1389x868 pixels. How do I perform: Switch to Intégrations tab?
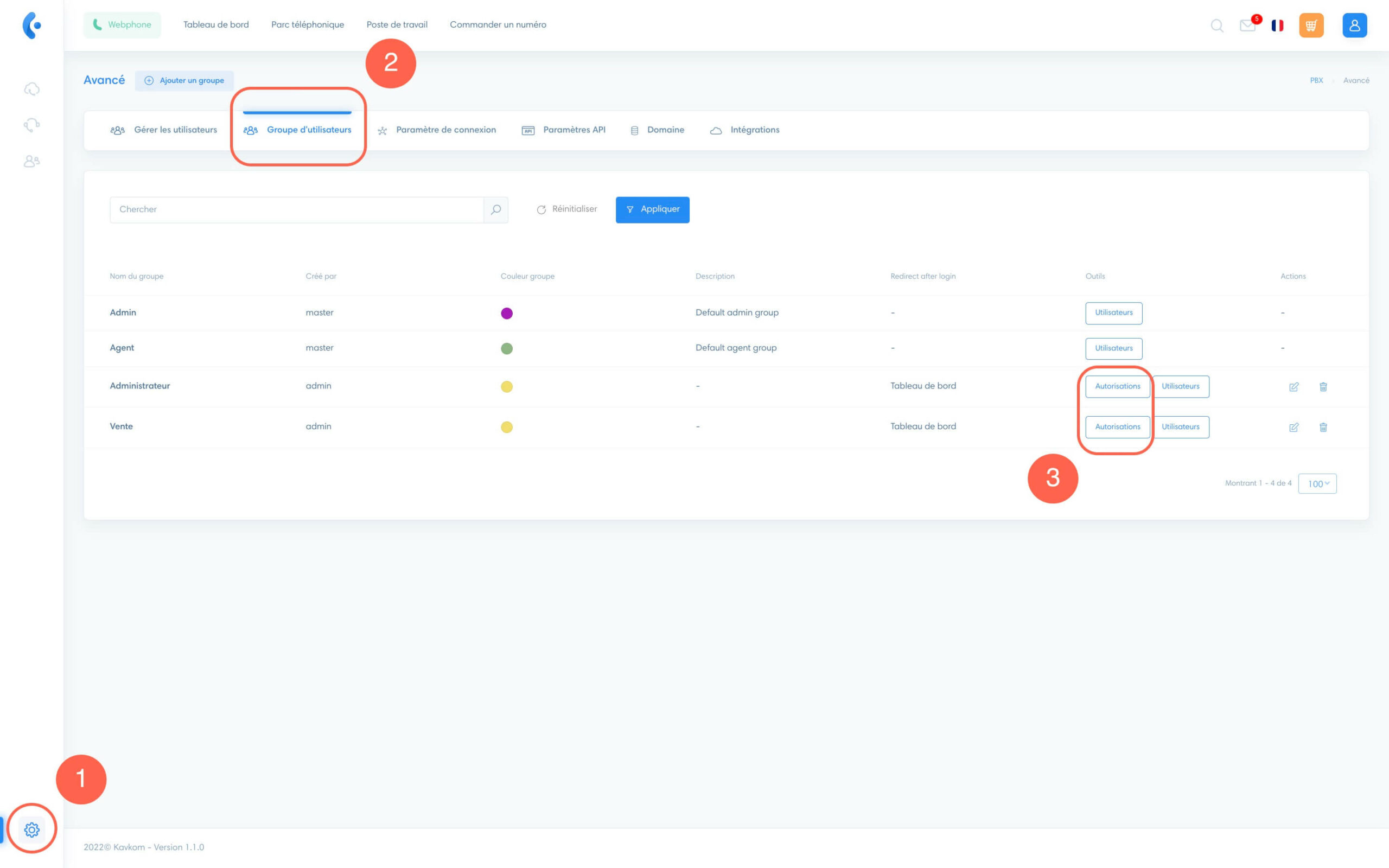coord(744,130)
